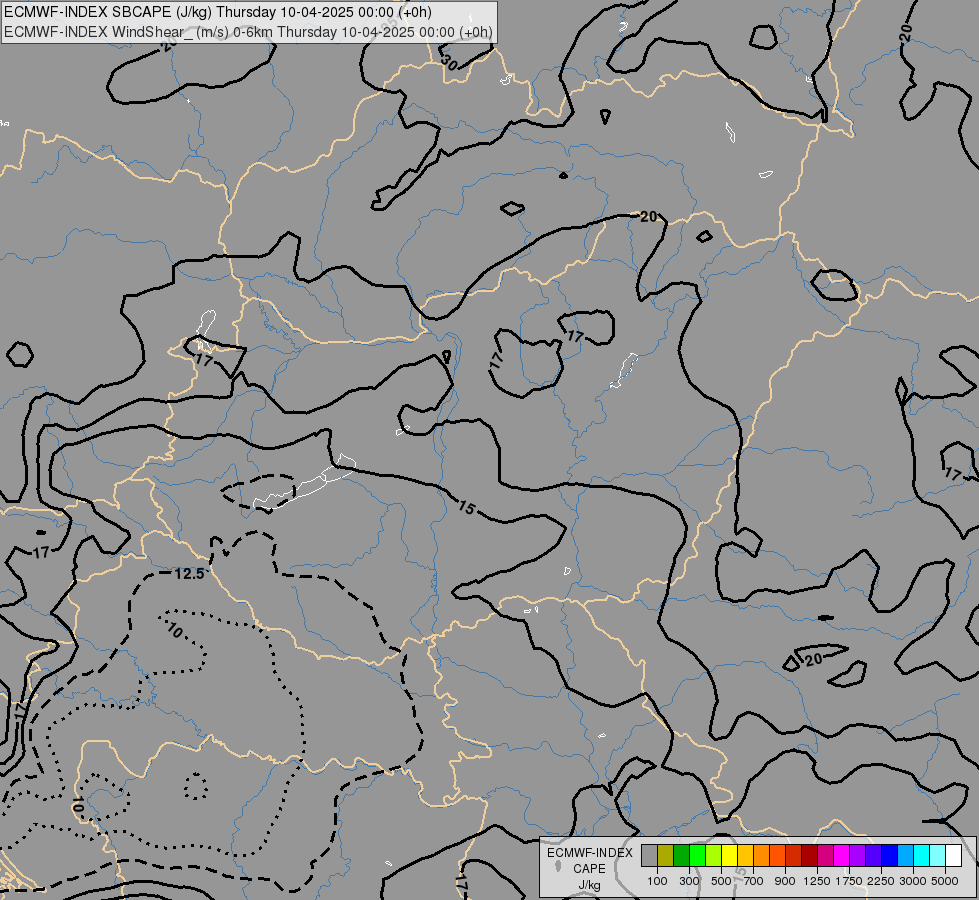
Task: Pick the dark maroon swatch before 1250
Action: 809,856
